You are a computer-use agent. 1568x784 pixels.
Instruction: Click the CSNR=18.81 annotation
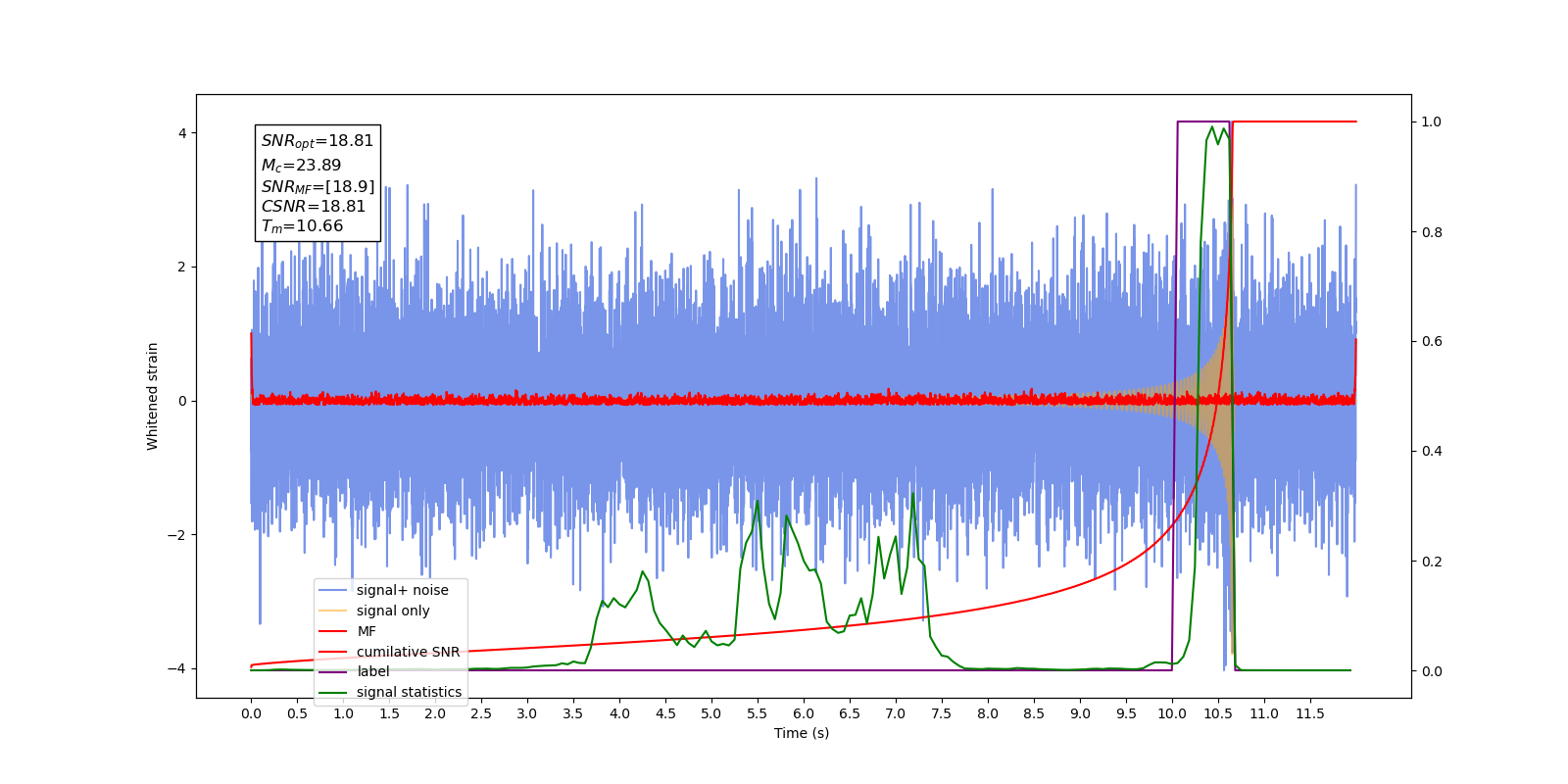pyautogui.click(x=313, y=207)
